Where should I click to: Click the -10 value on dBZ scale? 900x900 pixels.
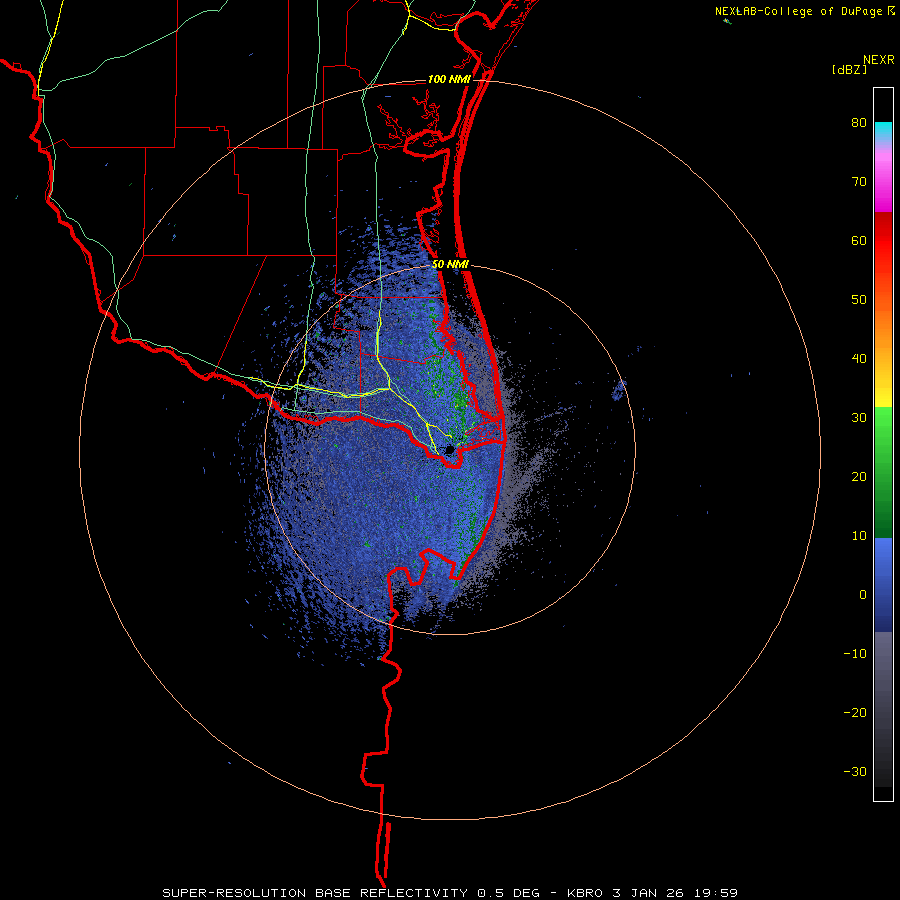855,654
